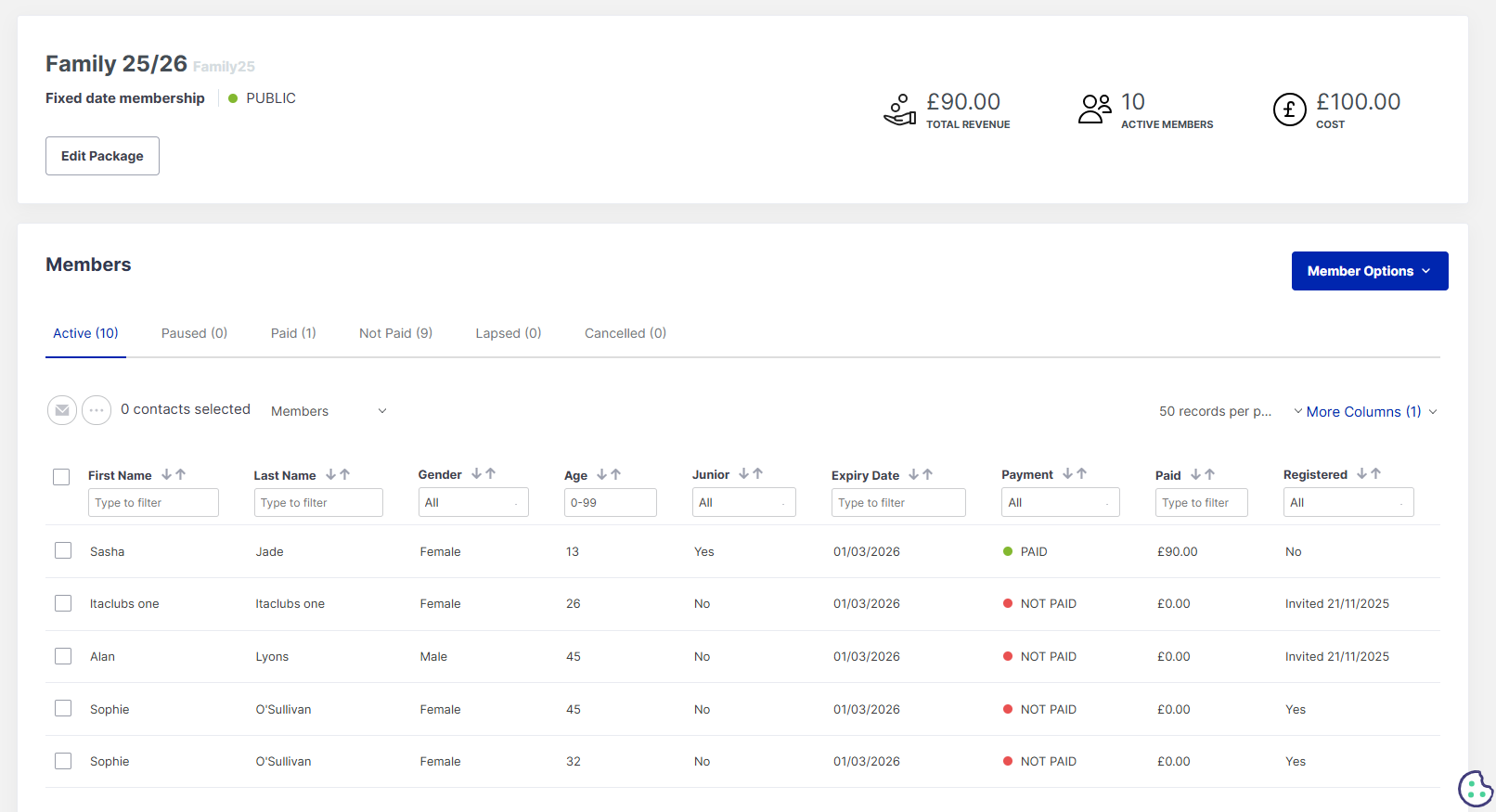Open the Member Options button menu
The image size is (1496, 812).
click(x=1369, y=271)
